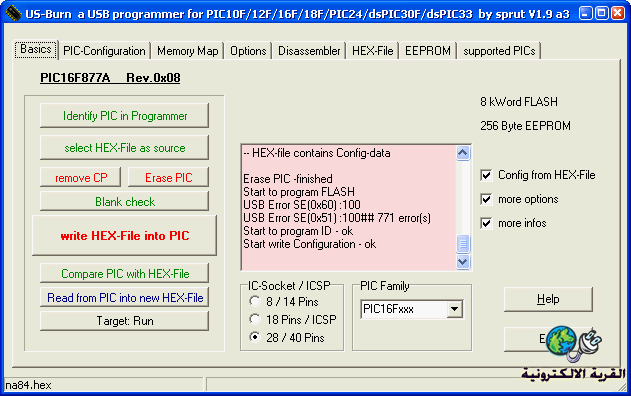This screenshot has width=631, height=396.
Task: Click the 'HEX-file contains Config-data' log line
Action: pyautogui.click(x=317, y=153)
